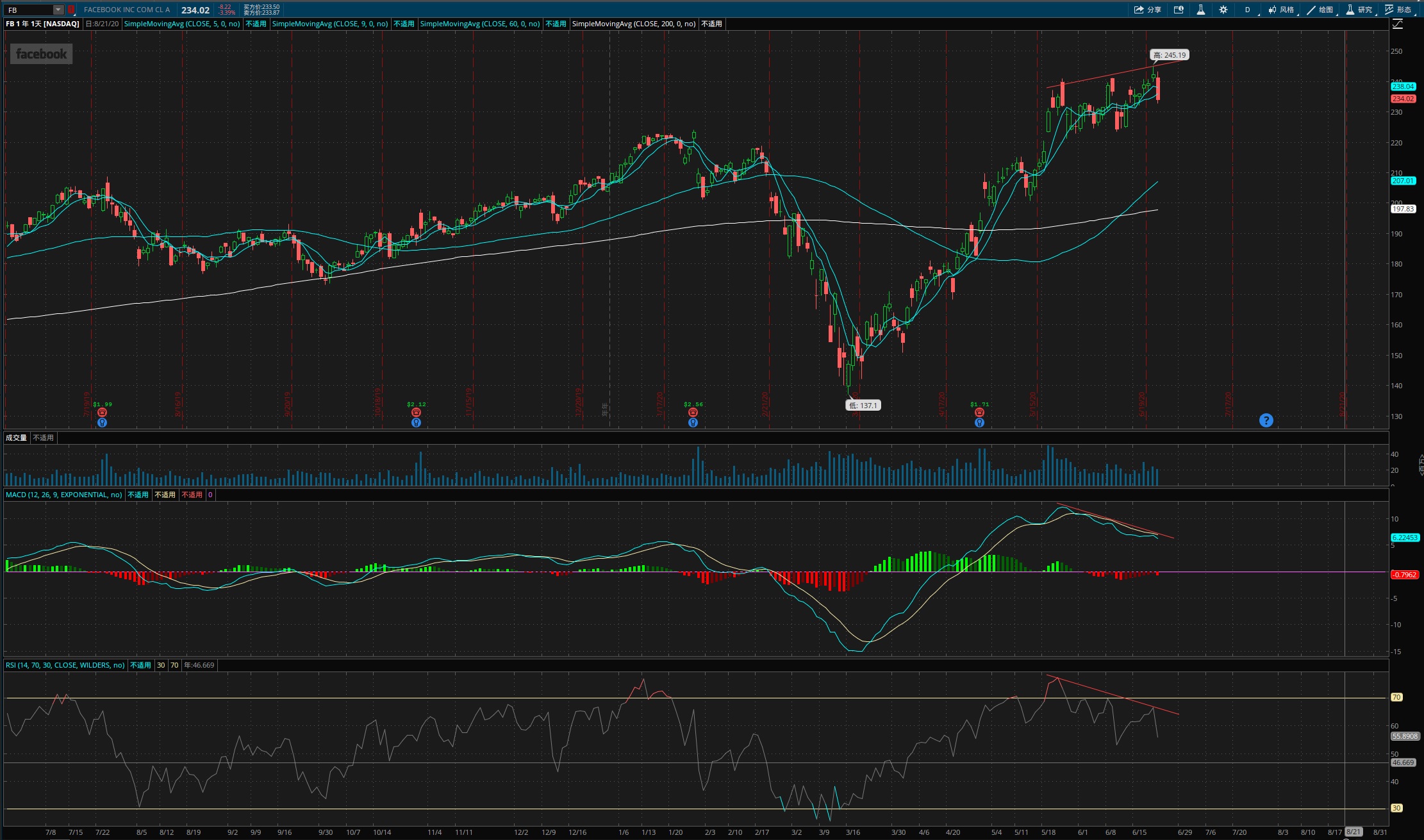
Task: Click the FB symbol input field
Action: (29, 10)
